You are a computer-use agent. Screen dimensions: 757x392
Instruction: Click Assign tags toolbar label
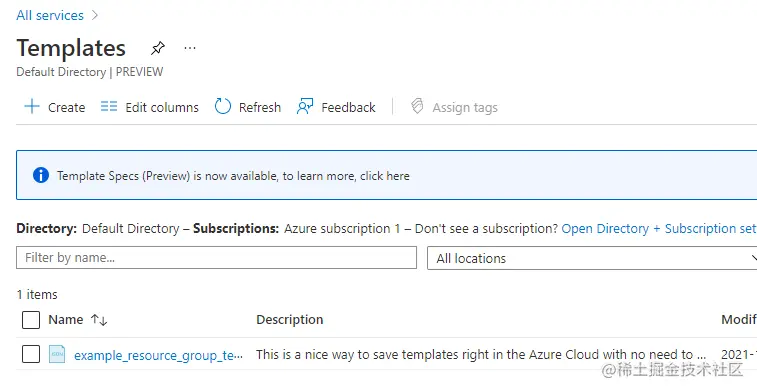465,108
